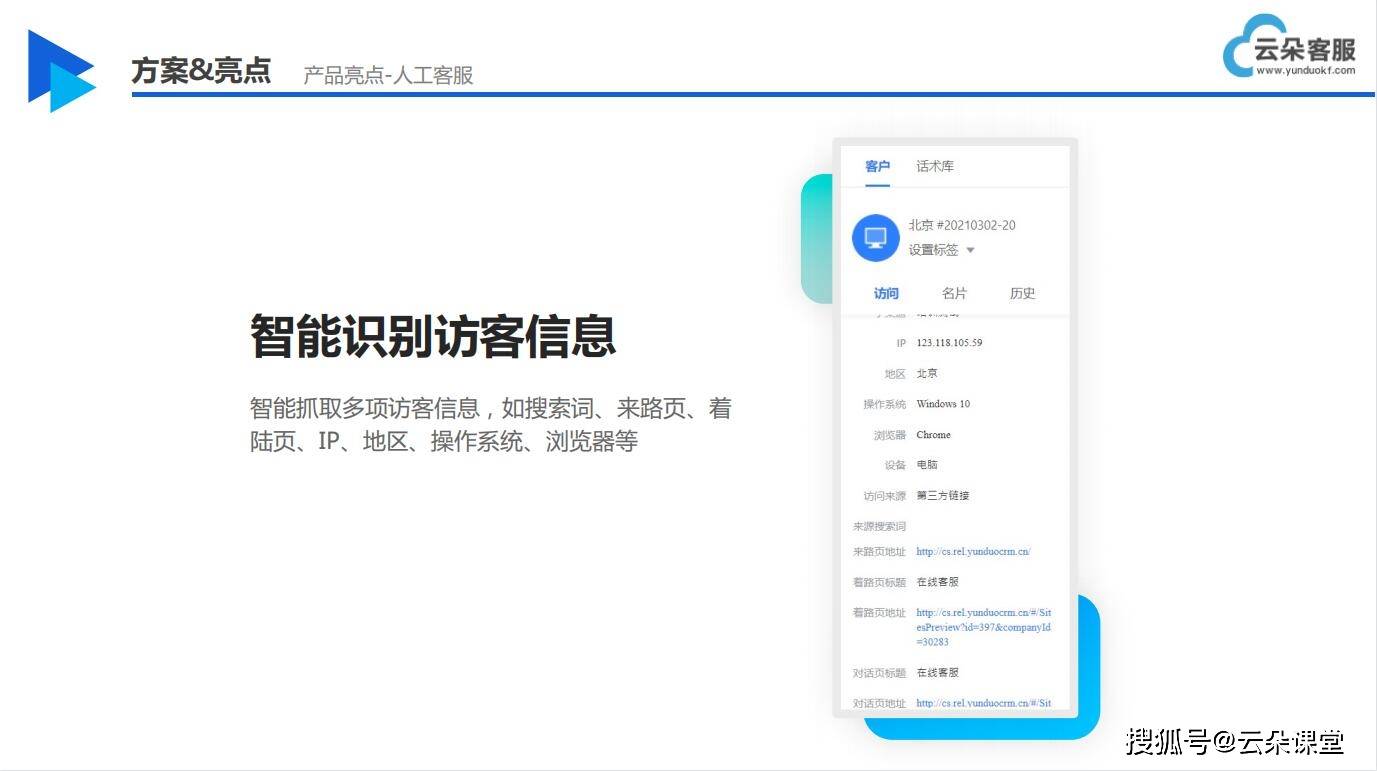Image resolution: width=1377 pixels, height=771 pixels.
Task: Switch to the 历史 tab
Action: [x=1022, y=293]
